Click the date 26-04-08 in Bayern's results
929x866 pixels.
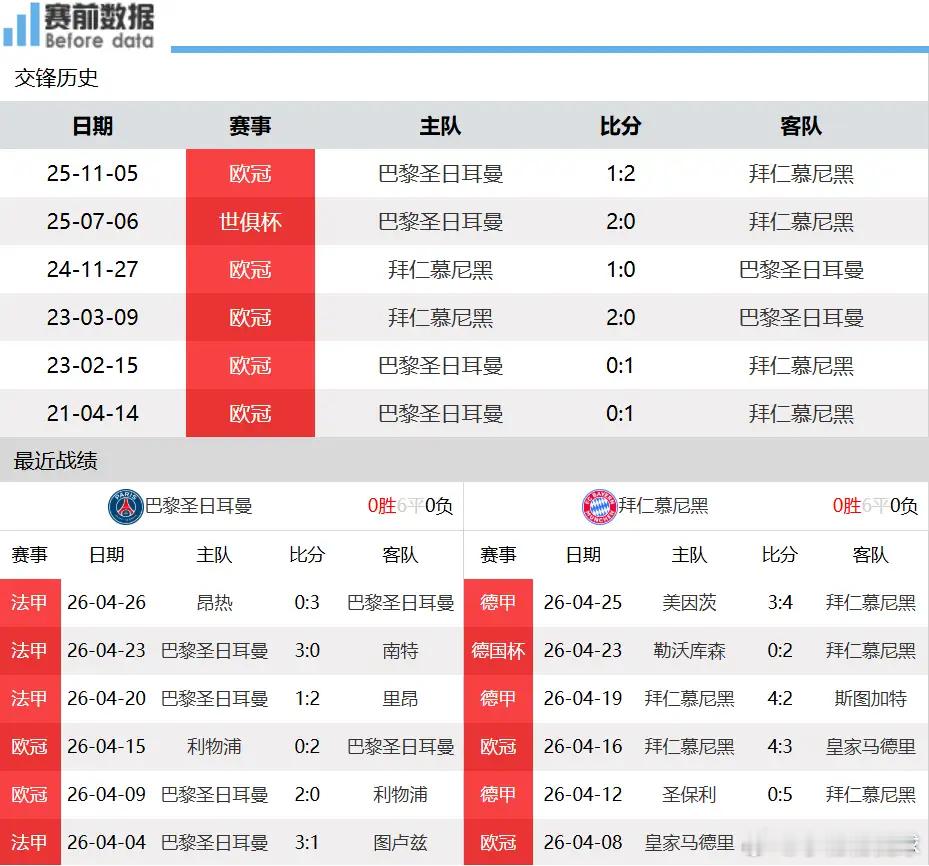585,842
